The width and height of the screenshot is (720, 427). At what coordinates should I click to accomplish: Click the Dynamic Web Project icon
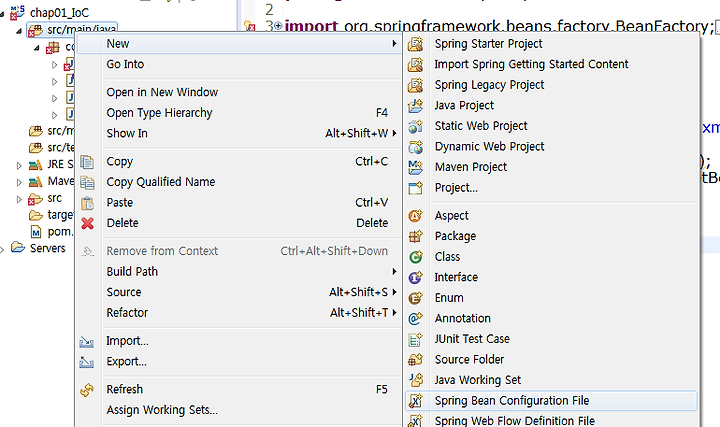[x=416, y=146]
